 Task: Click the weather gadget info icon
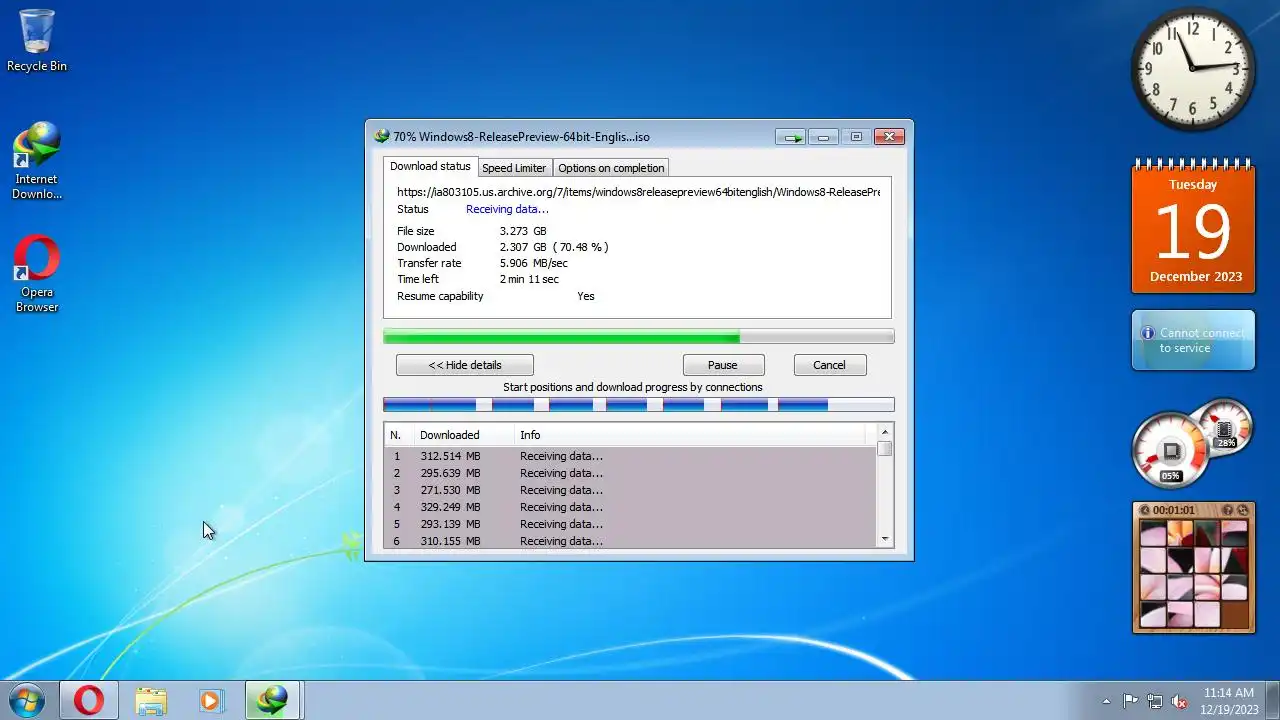(1147, 333)
